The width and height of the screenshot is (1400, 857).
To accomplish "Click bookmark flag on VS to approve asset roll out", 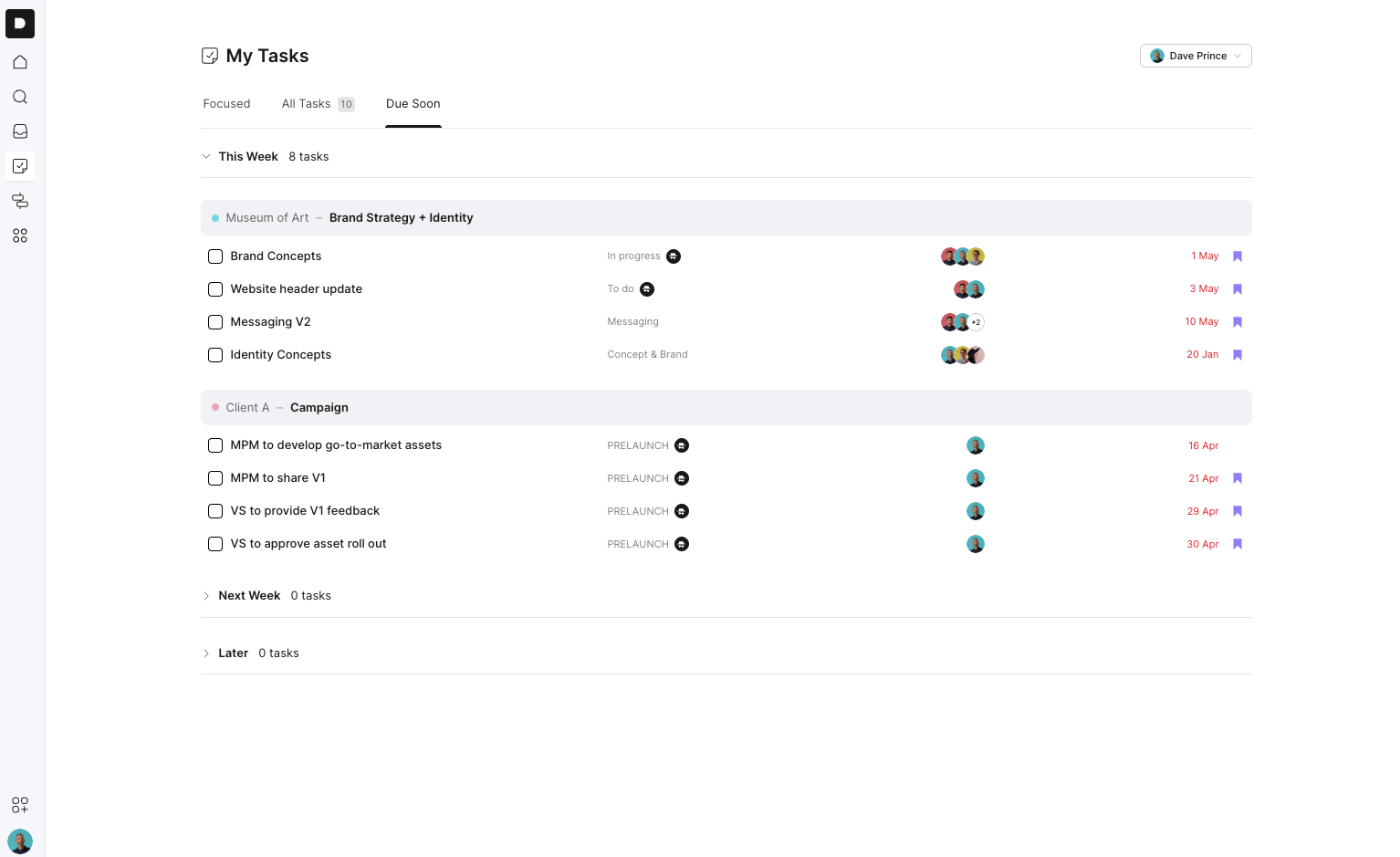I will [1238, 544].
